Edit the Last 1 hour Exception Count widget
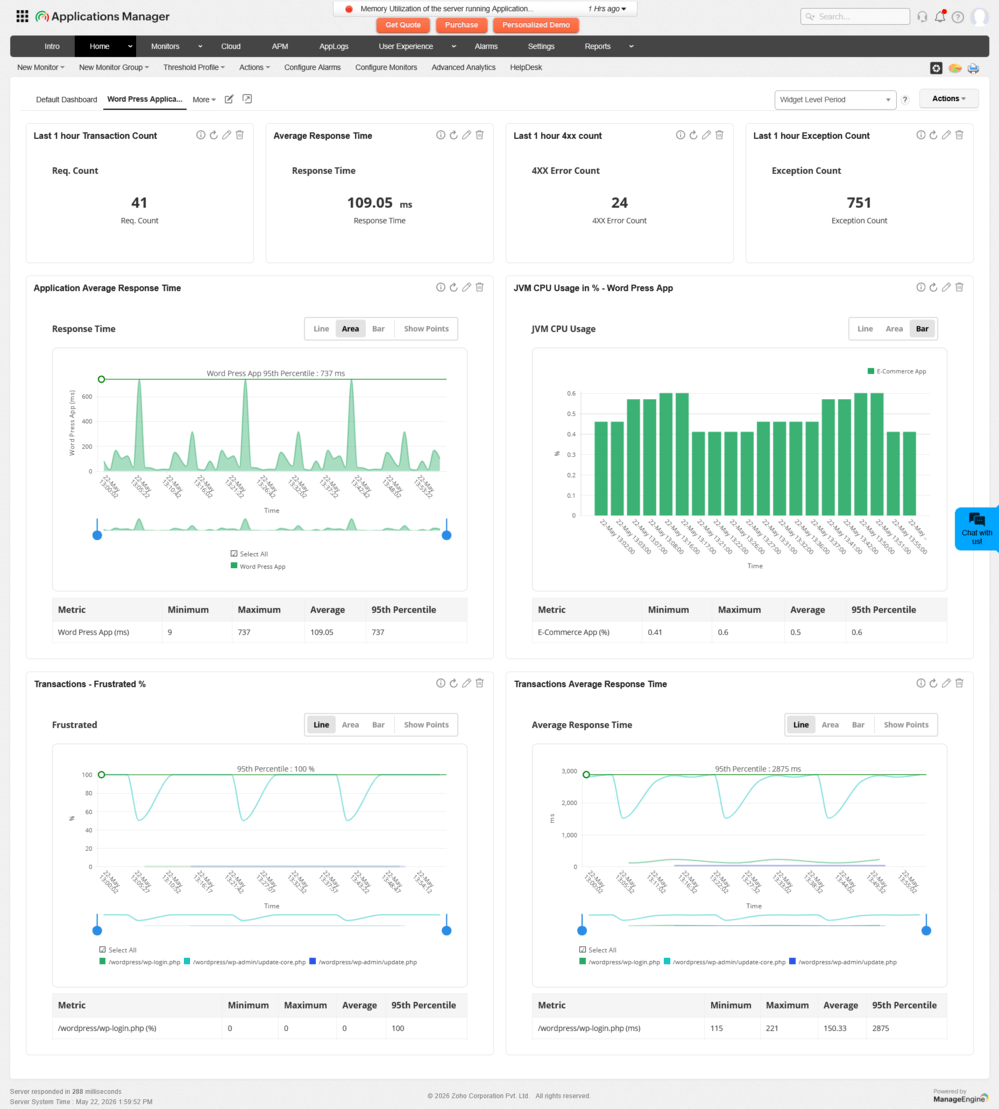Image resolution: width=999 pixels, height=1109 pixels. pyautogui.click(x=946, y=135)
